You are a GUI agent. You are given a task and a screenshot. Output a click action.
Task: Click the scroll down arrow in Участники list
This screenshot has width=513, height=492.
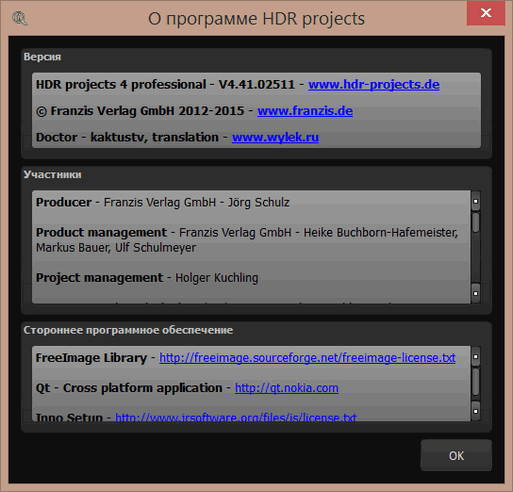coord(476,293)
